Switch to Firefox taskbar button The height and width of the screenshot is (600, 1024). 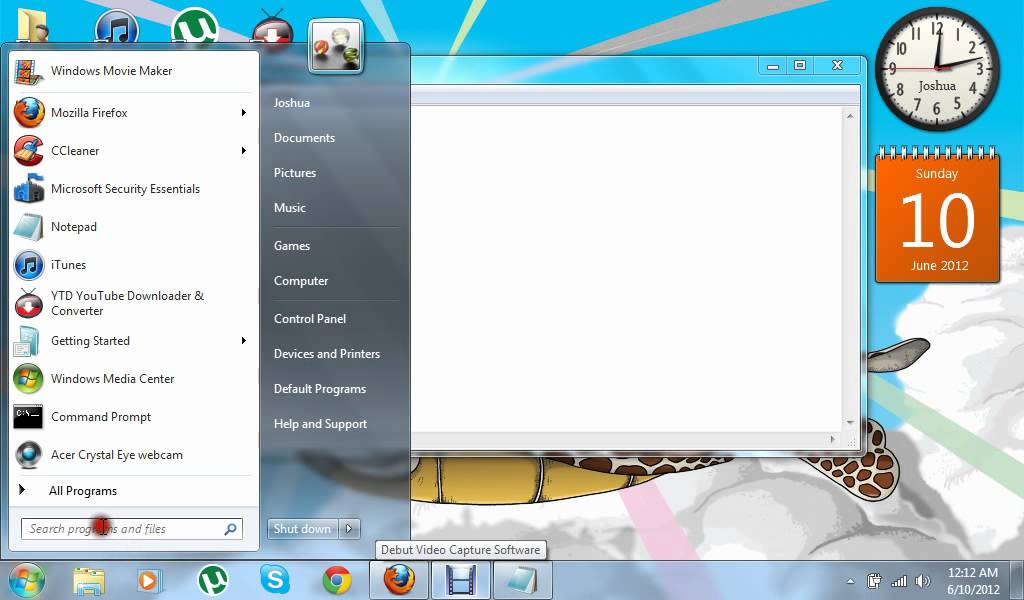(399, 580)
